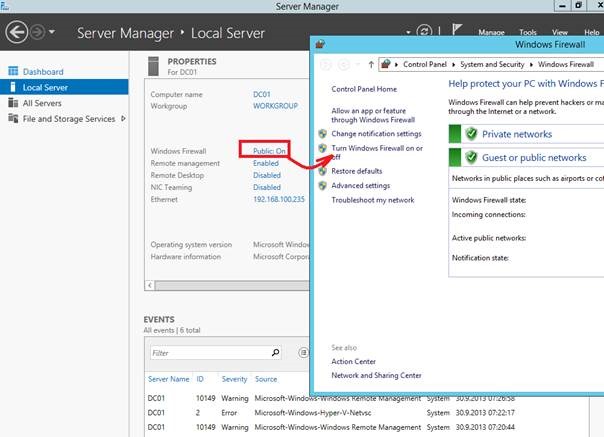
Task: Click the shield icon beside Restore defaults
Action: [x=323, y=171]
